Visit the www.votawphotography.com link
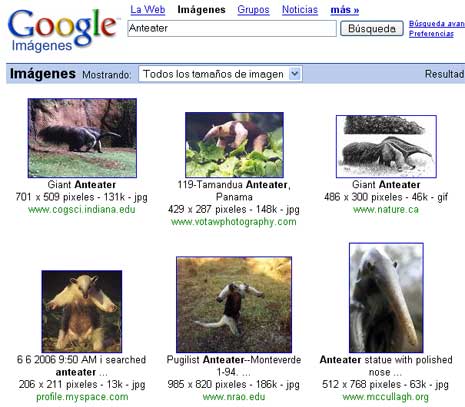Image resolution: width=465 pixels, height=407 pixels. click(x=234, y=222)
